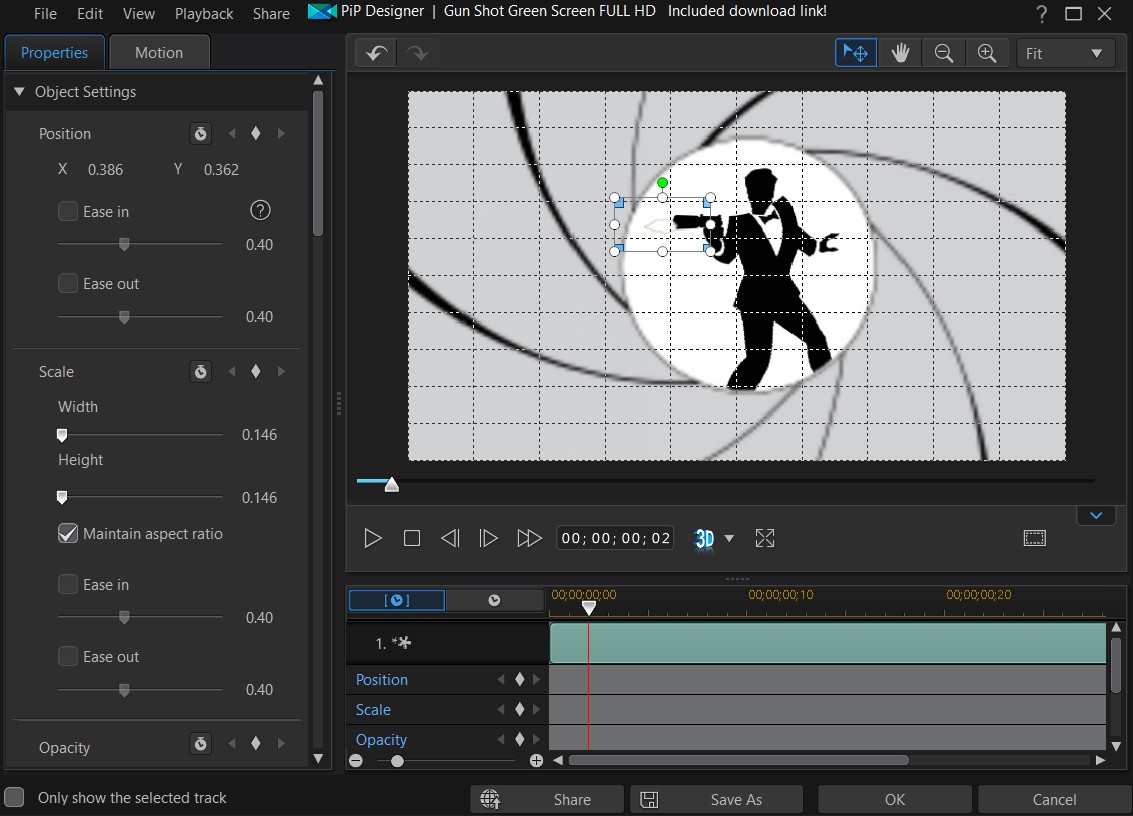The height and width of the screenshot is (816, 1133).
Task: Toggle 3D preview mode
Action: point(704,538)
